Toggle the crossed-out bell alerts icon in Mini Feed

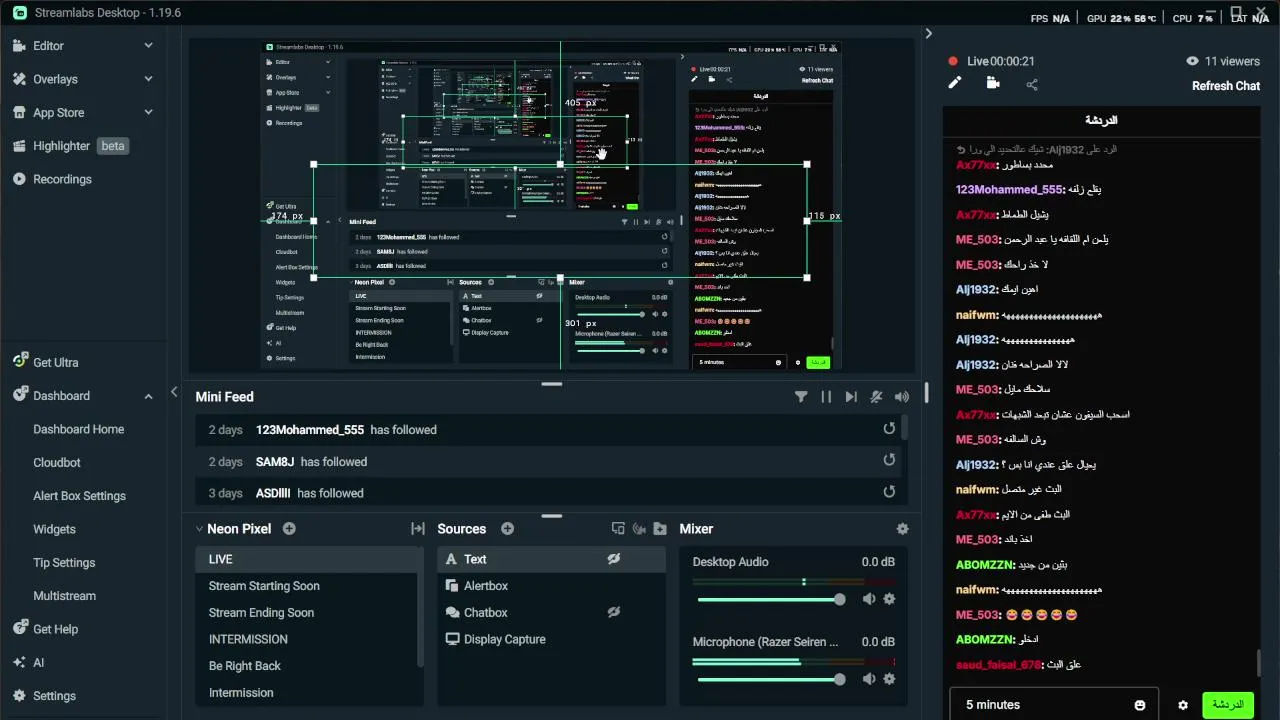(876, 397)
